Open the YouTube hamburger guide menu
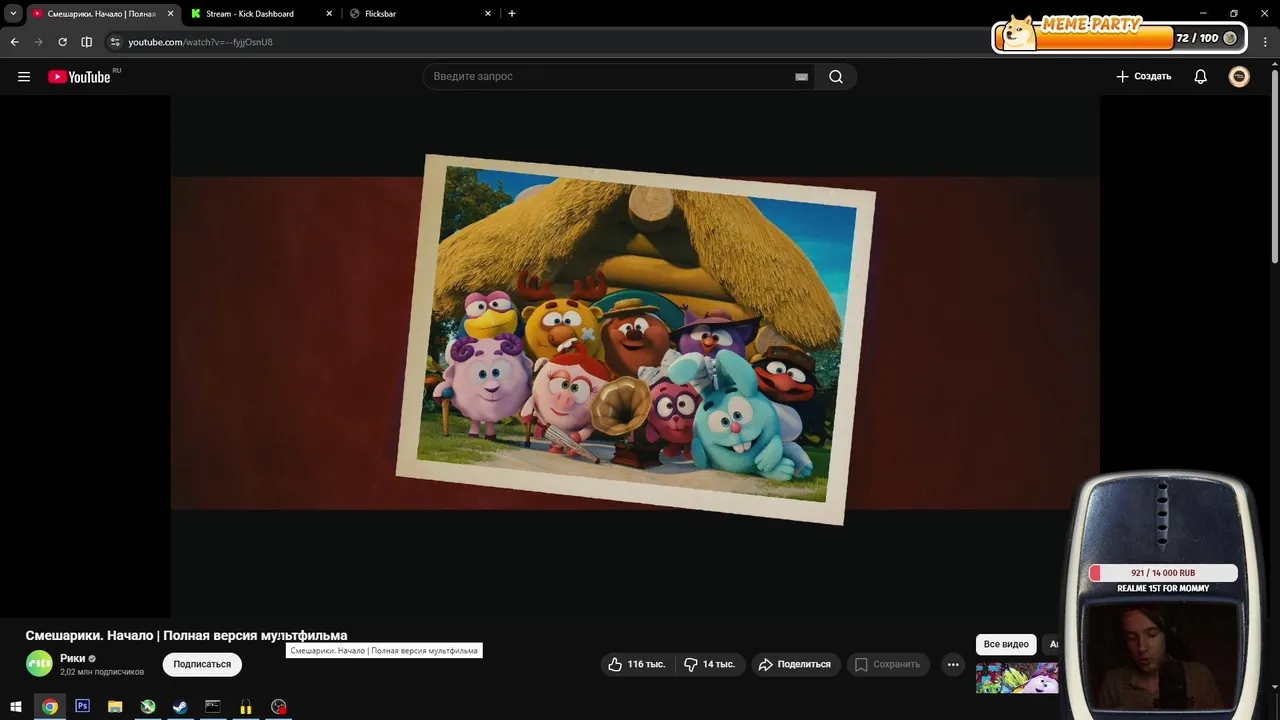 (24, 77)
